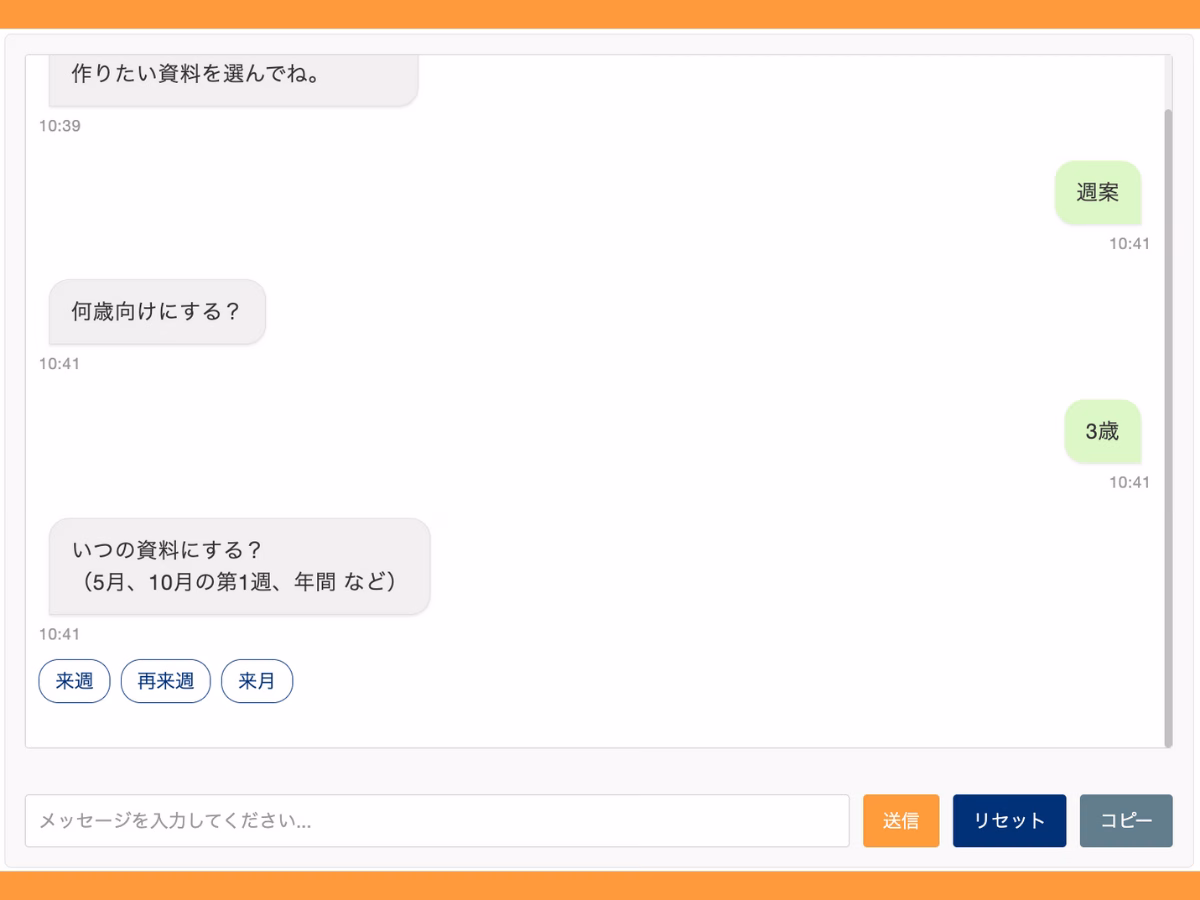The width and height of the screenshot is (1200, 900).
Task: Select the 何歳向けにする？ bot message
Action: point(156,312)
